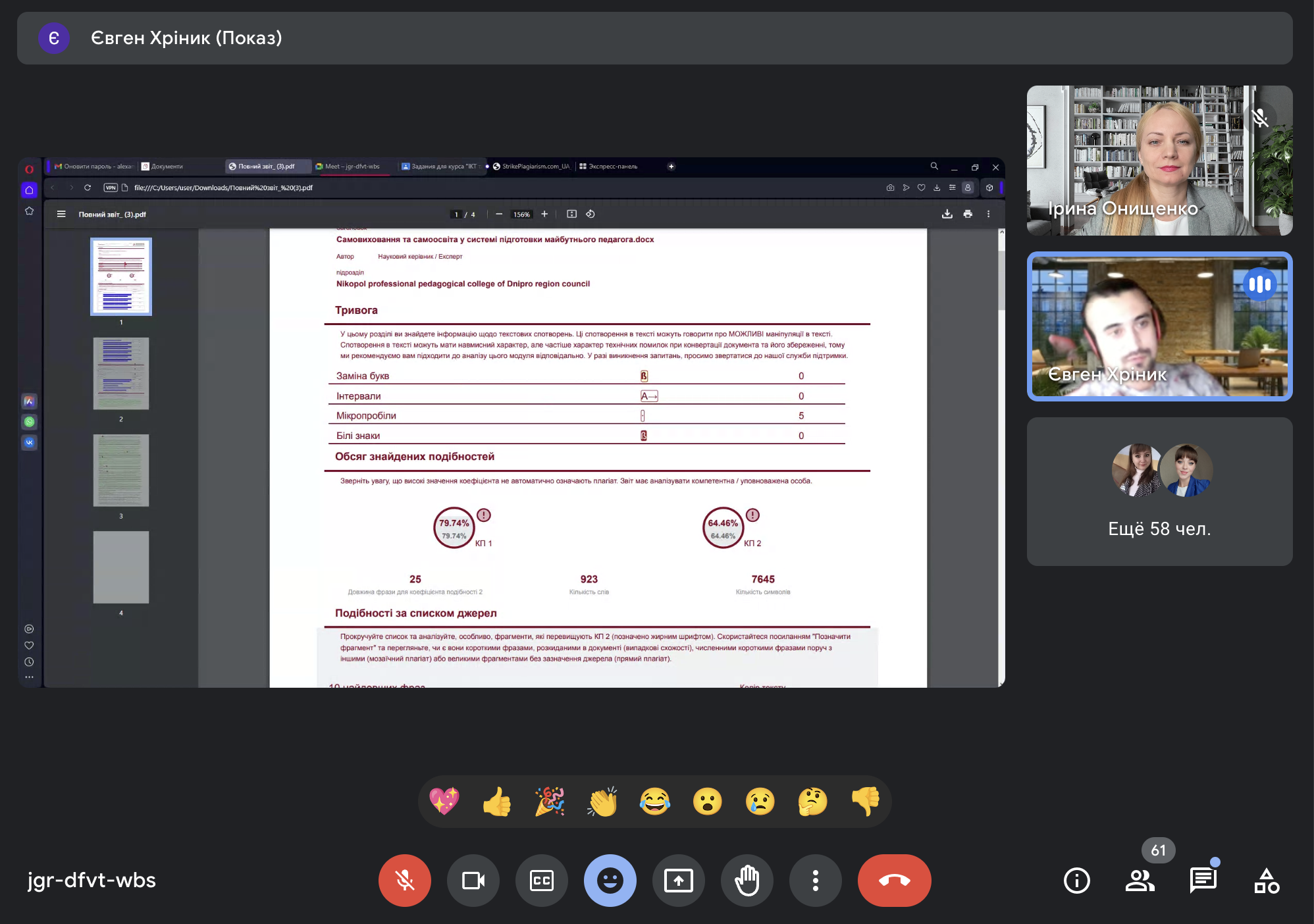The height and width of the screenshot is (924, 1314).
Task: Turn off the camera
Action: coord(473,881)
